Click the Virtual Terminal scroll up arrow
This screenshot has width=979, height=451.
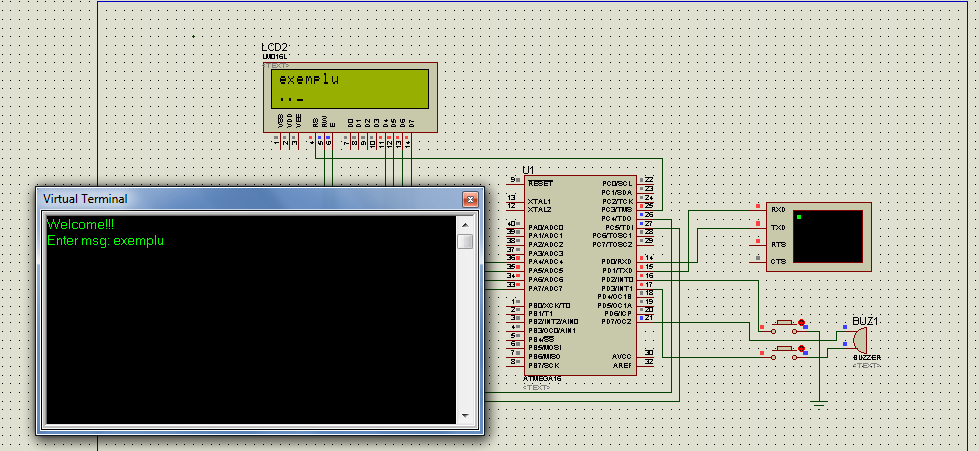465,224
